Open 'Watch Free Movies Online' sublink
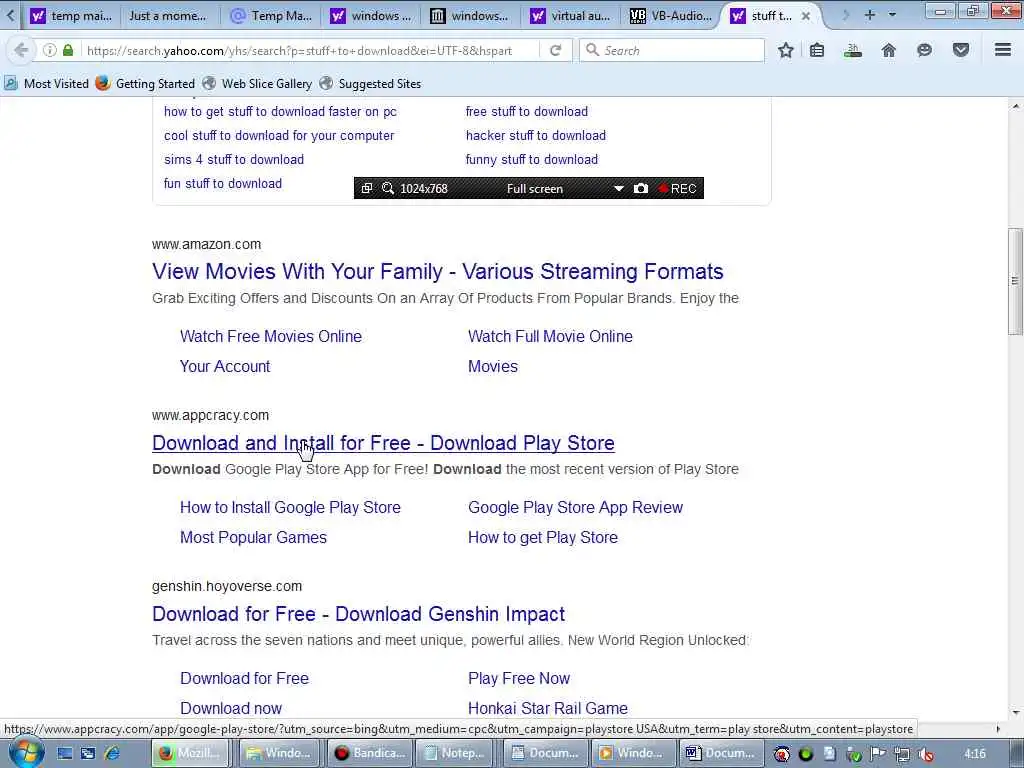 pyautogui.click(x=270, y=336)
